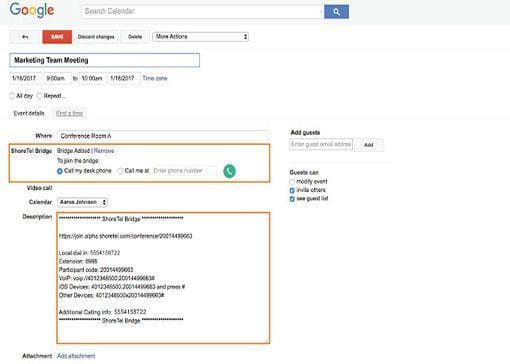Click inside the Description text area

163,278
